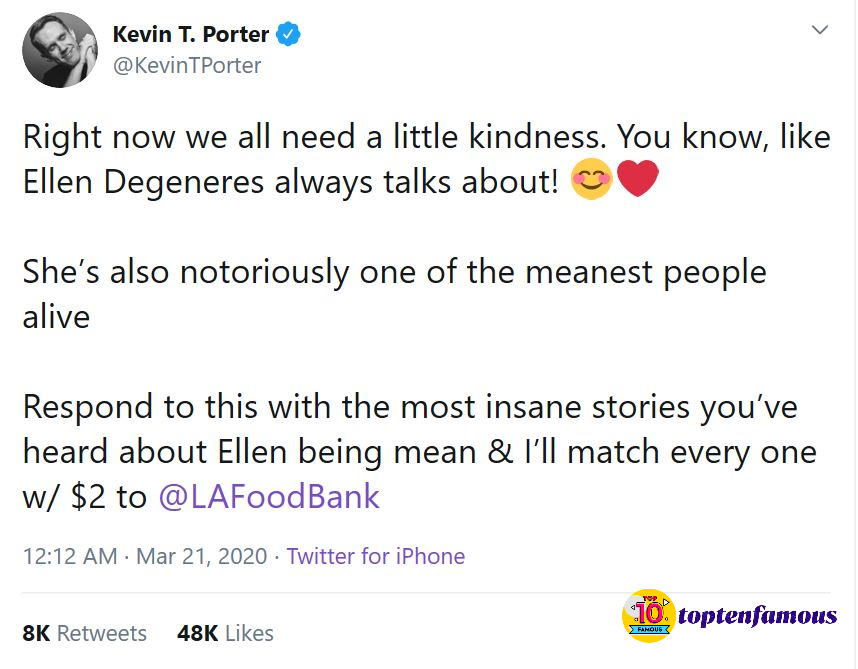View the 48K Likes list
858x669 pixels.
tap(225, 633)
